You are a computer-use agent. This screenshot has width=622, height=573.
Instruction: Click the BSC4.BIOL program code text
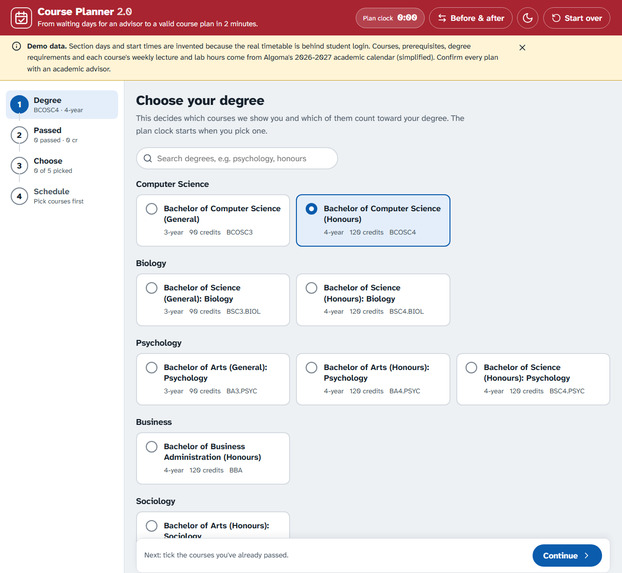click(x=406, y=311)
